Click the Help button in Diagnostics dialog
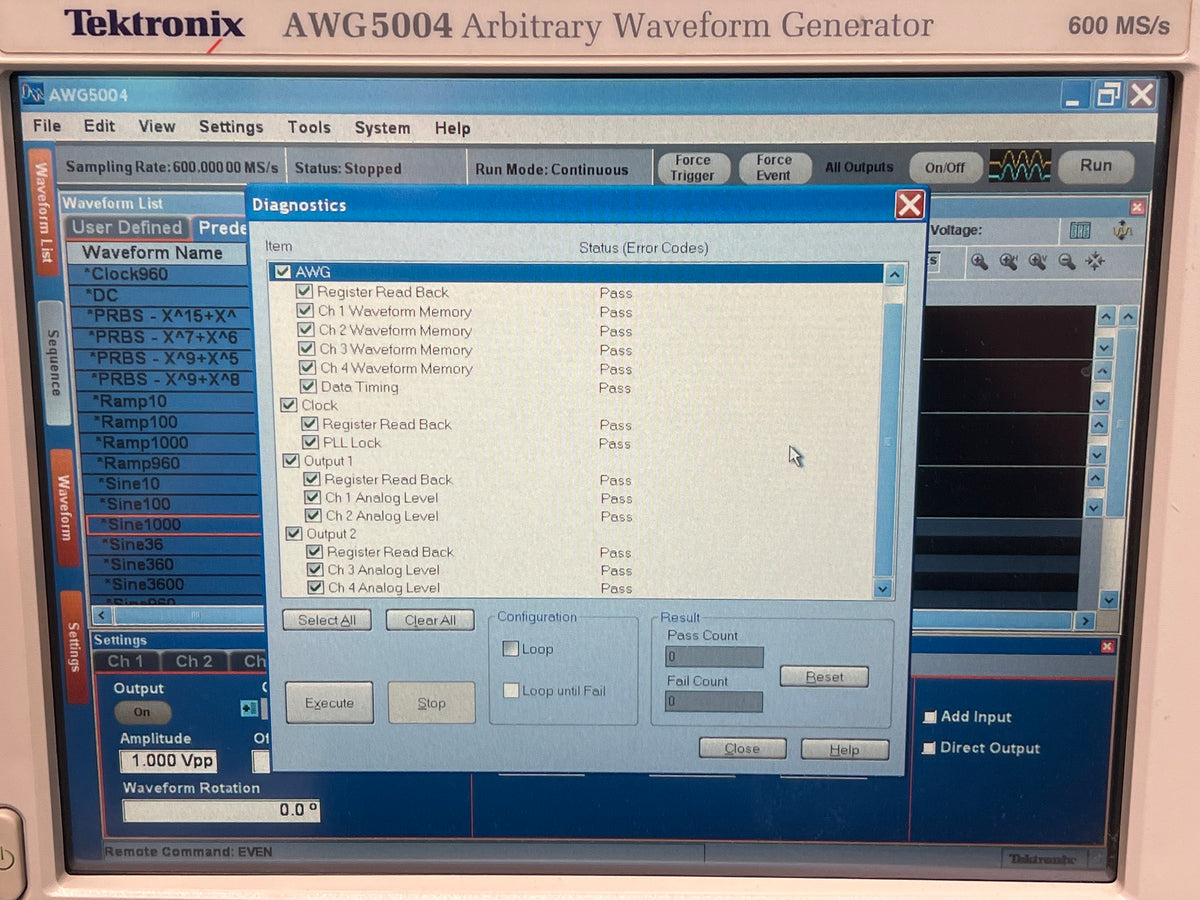 coord(845,749)
